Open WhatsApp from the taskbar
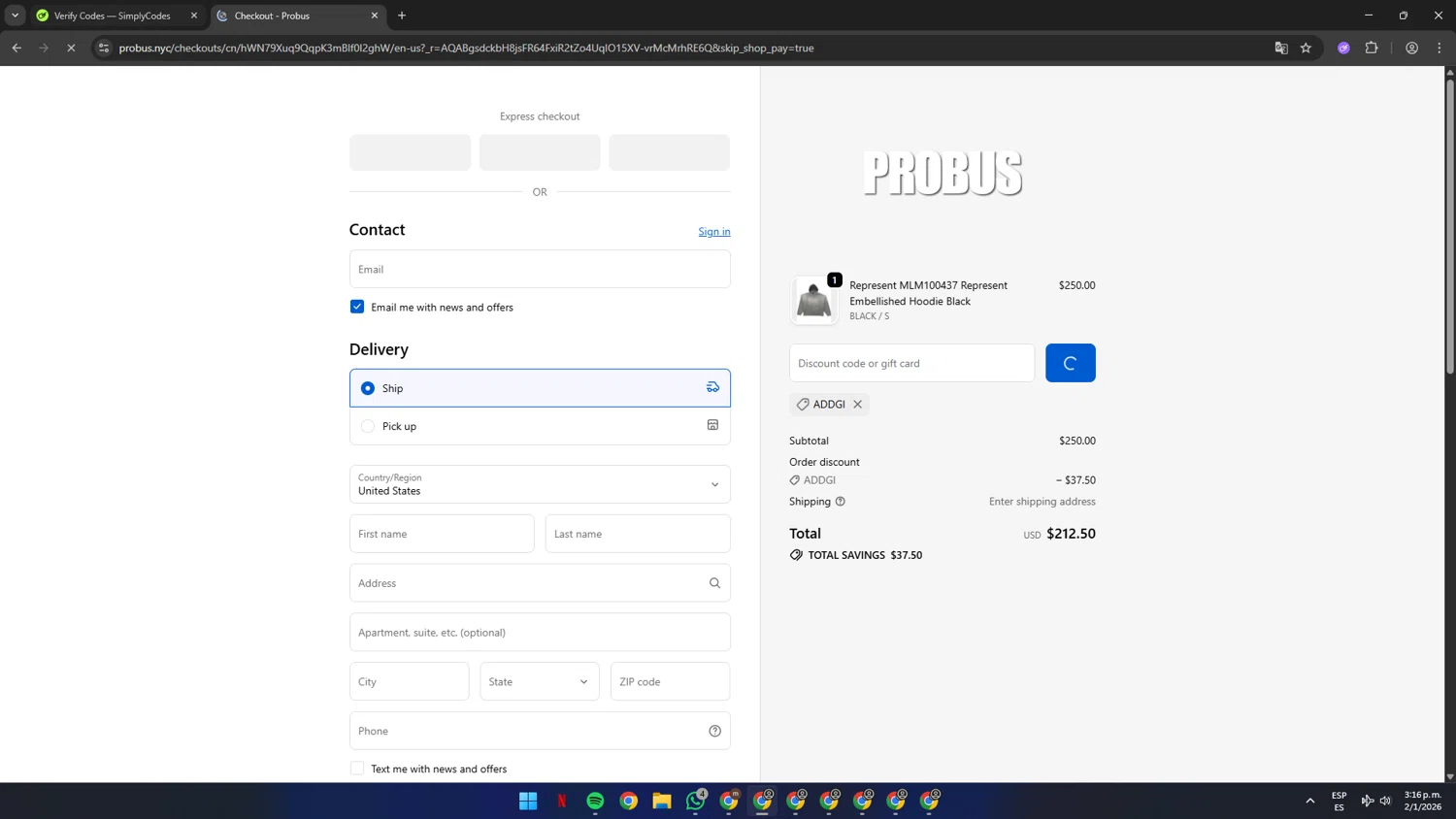1456x819 pixels. [x=696, y=801]
